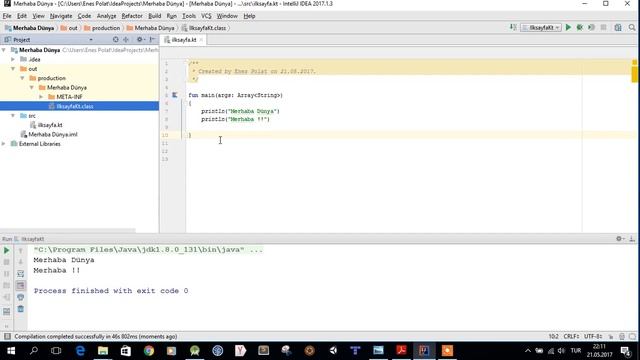Click the cursor position 10:2 indicator
This screenshot has height=360, width=640.
(x=553, y=337)
